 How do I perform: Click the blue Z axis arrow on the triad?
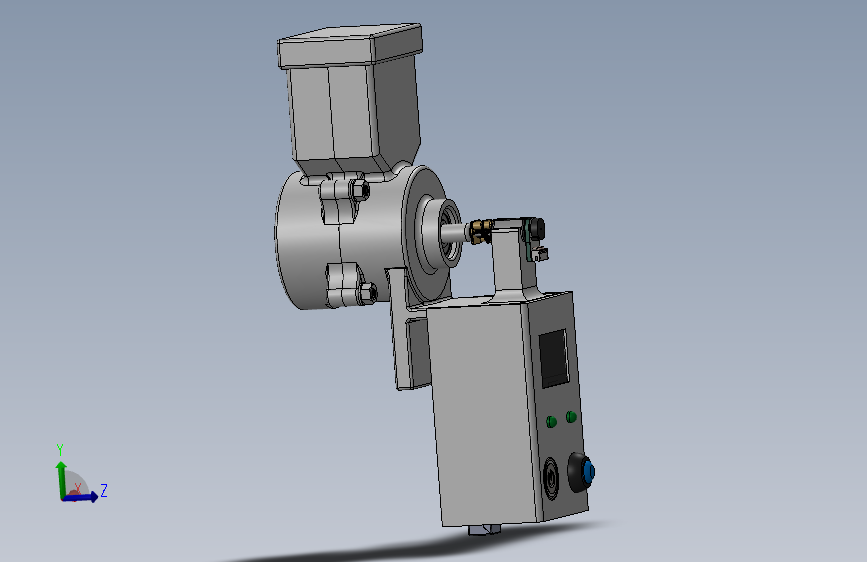[x=81, y=497]
